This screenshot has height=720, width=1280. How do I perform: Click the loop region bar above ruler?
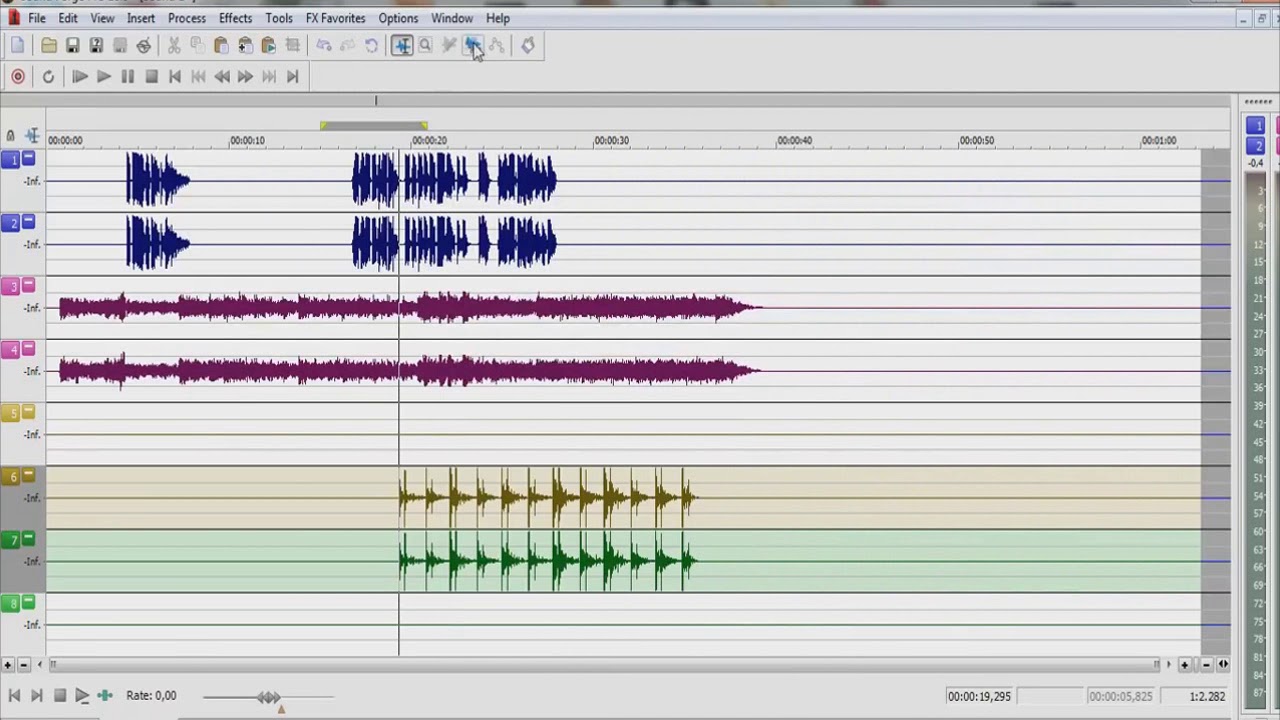click(374, 125)
